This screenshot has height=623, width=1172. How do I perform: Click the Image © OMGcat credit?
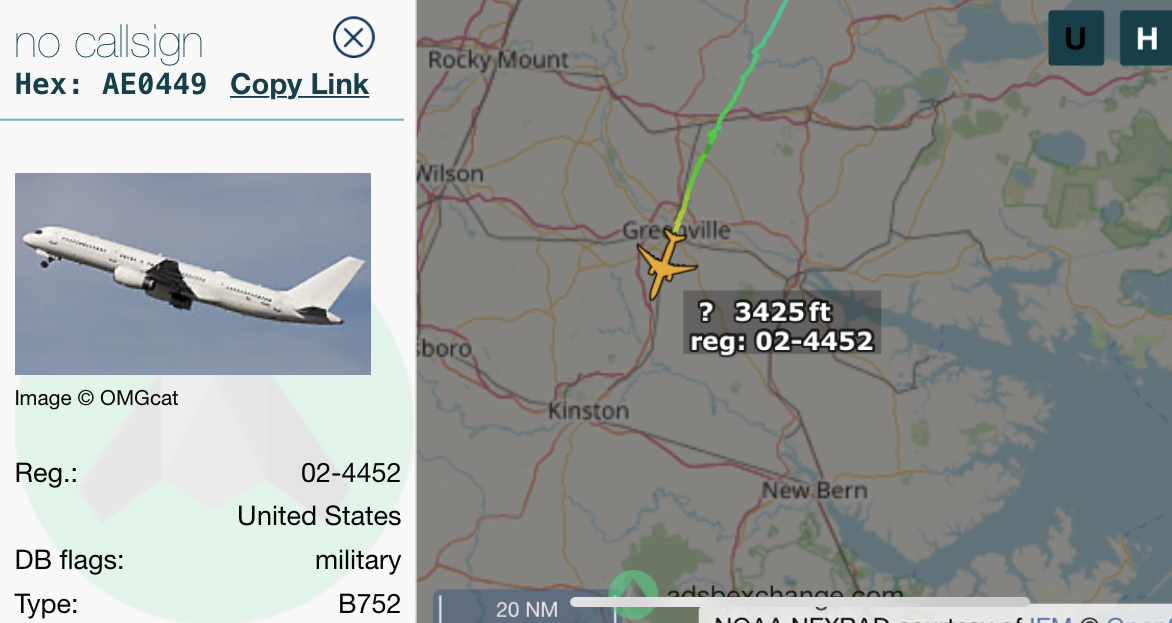(96, 398)
